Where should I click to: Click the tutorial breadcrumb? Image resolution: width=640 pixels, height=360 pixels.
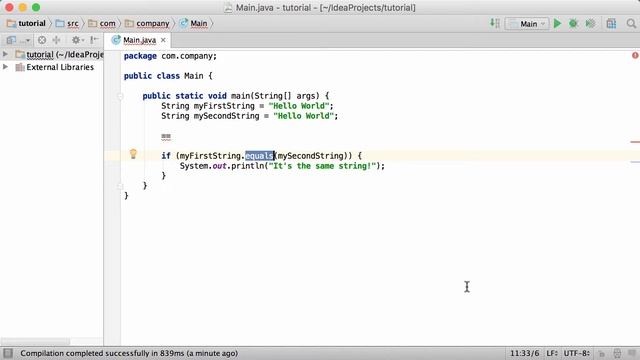(x=27, y=24)
